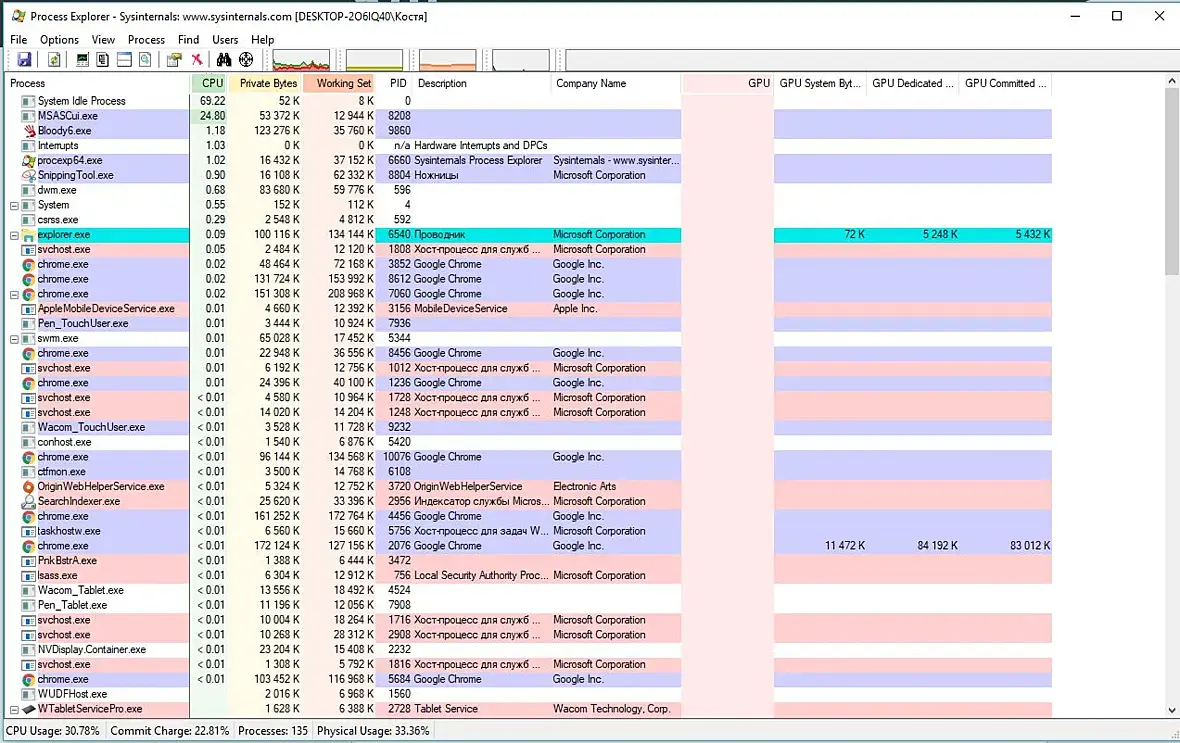Collapse the swm.exe tree node

14,339
